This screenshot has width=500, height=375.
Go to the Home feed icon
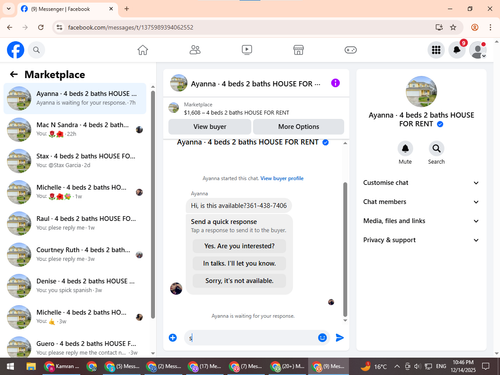[143, 50]
